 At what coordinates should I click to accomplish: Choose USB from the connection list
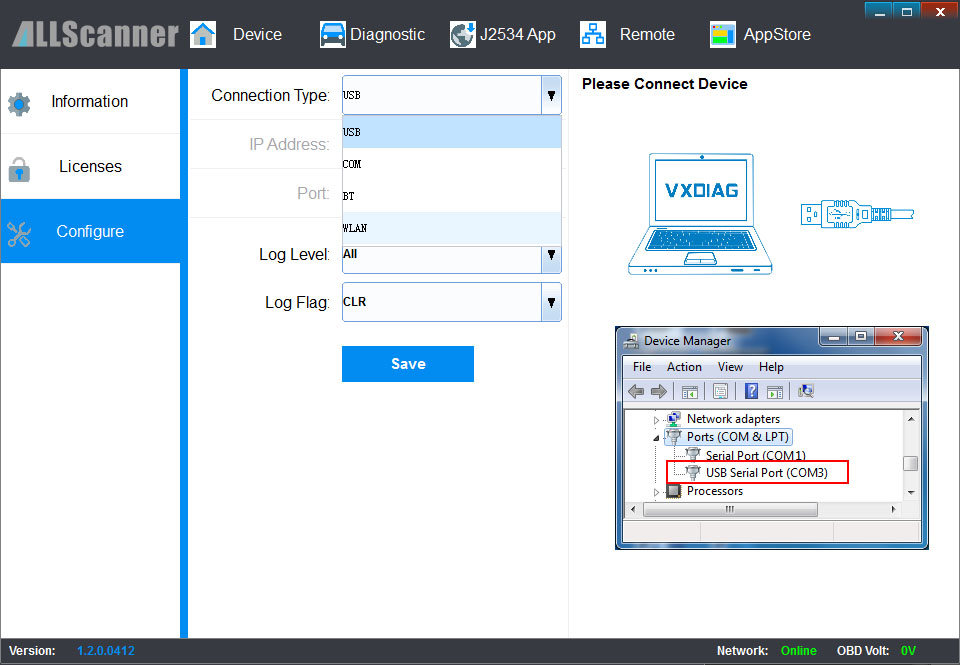coord(452,132)
